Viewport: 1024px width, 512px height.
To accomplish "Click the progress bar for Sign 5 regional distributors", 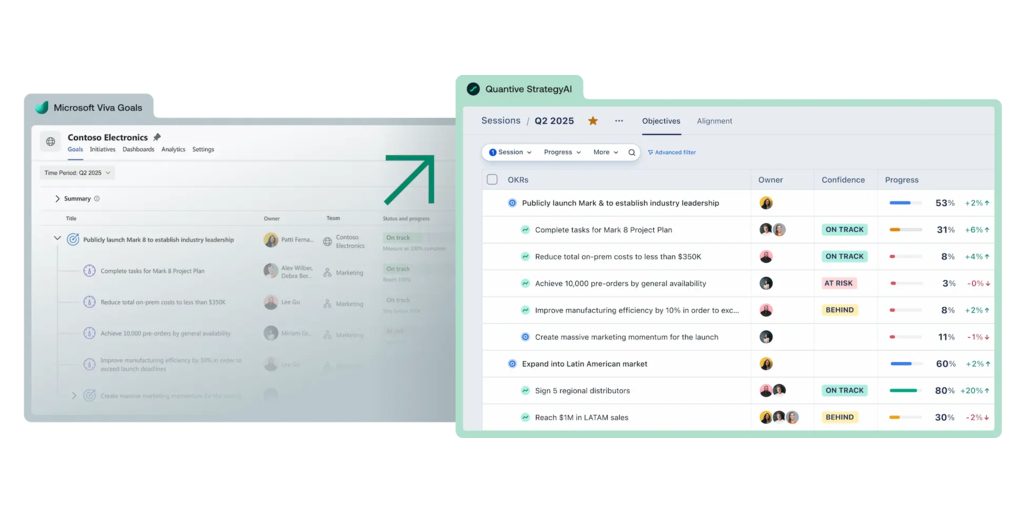I will point(904,391).
